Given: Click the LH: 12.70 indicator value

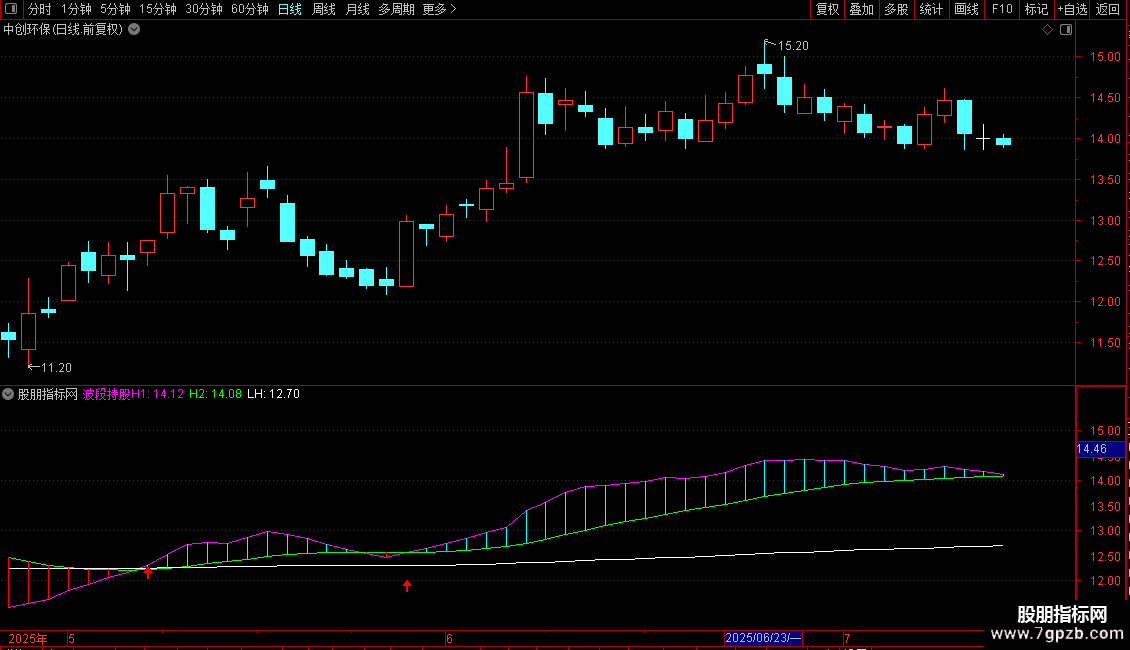Looking at the screenshot, I should click(273, 394).
